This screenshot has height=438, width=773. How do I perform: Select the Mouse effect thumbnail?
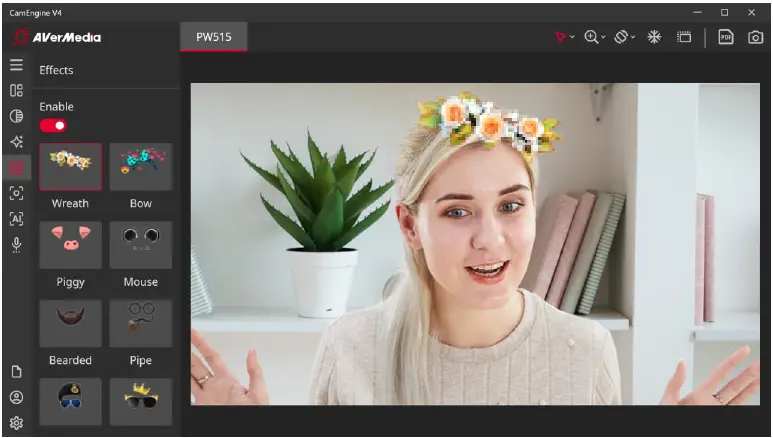coord(141,245)
